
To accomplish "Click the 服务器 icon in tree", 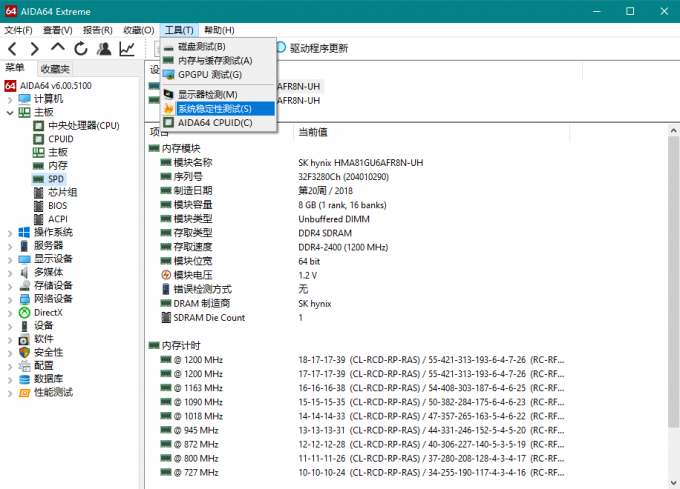I will (x=24, y=246).
